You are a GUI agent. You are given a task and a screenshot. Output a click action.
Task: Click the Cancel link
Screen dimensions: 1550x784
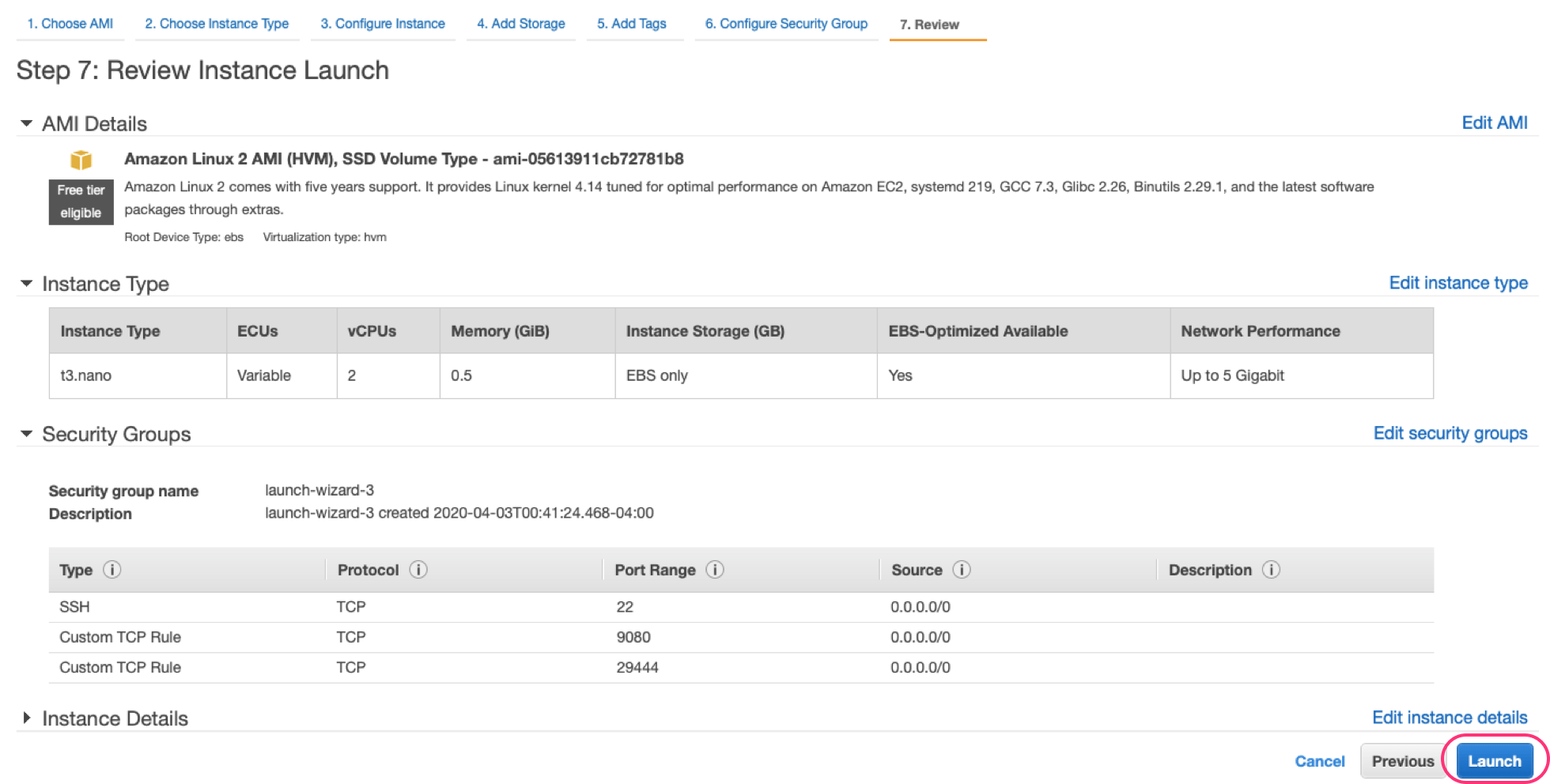click(1319, 761)
